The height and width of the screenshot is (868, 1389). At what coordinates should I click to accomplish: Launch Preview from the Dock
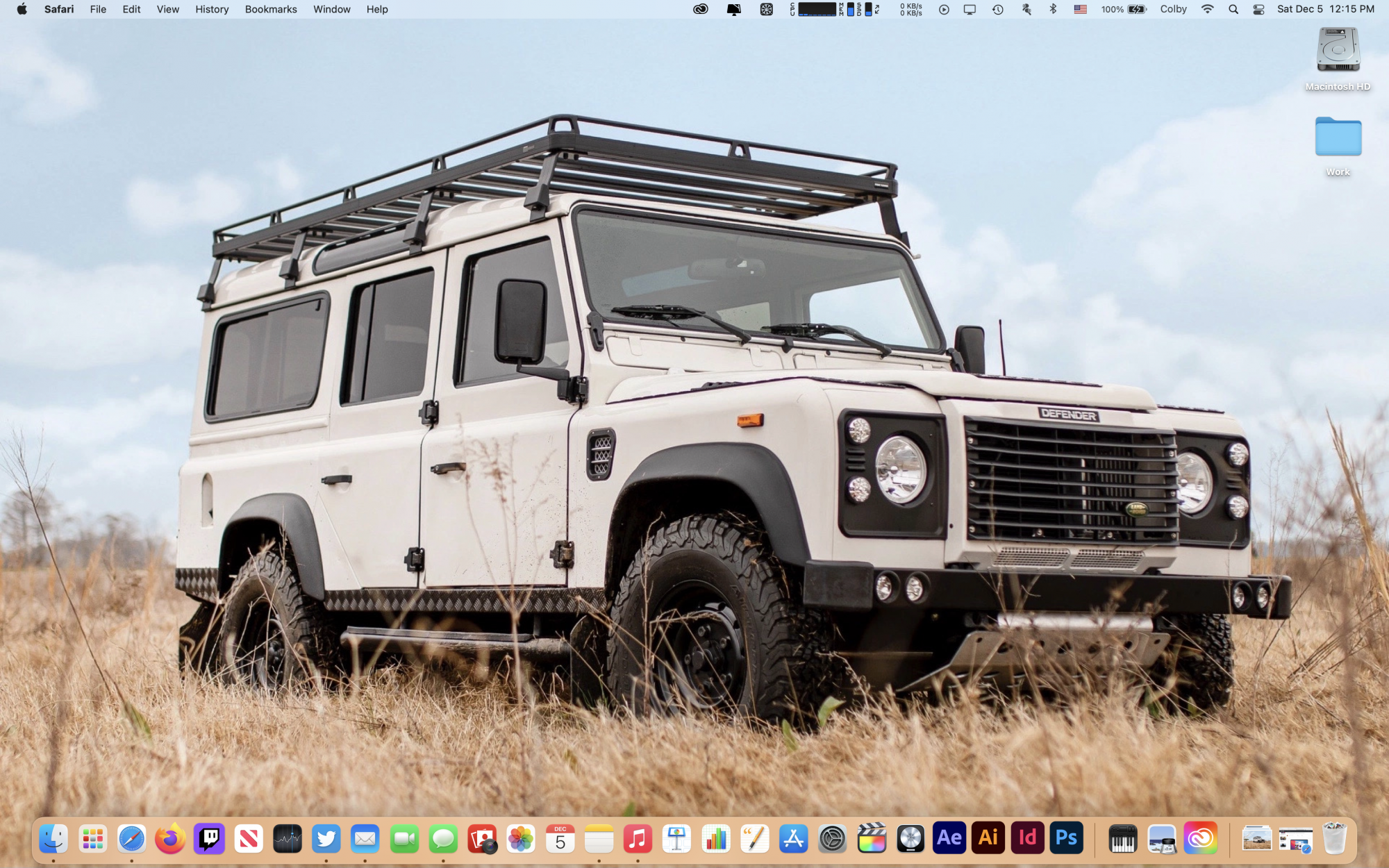(x=1162, y=839)
